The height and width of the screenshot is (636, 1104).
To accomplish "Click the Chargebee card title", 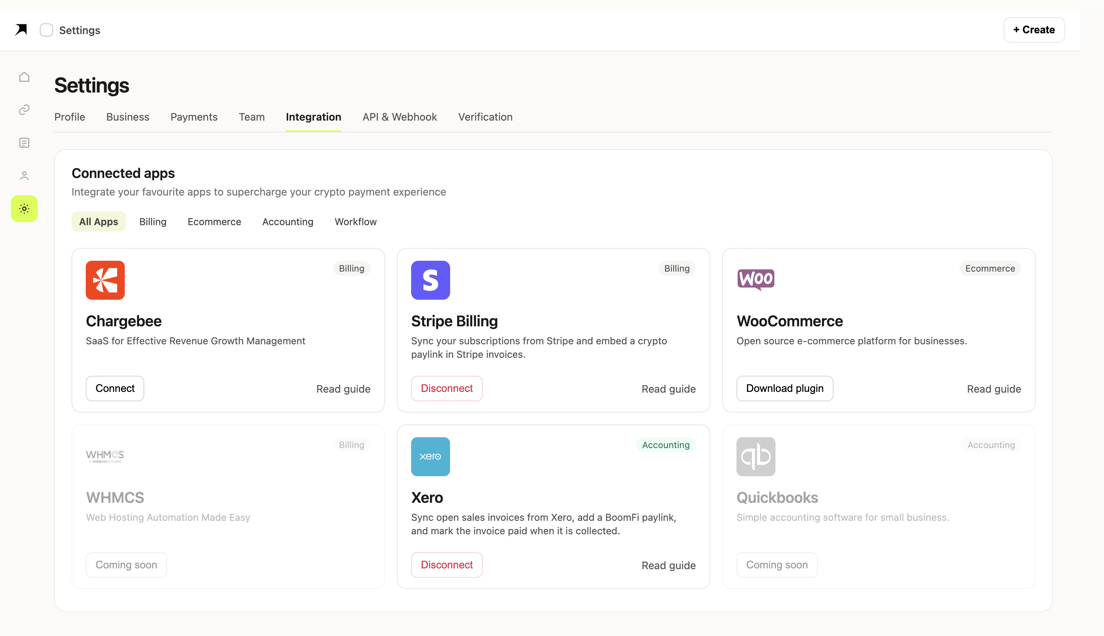I will tap(124, 321).
